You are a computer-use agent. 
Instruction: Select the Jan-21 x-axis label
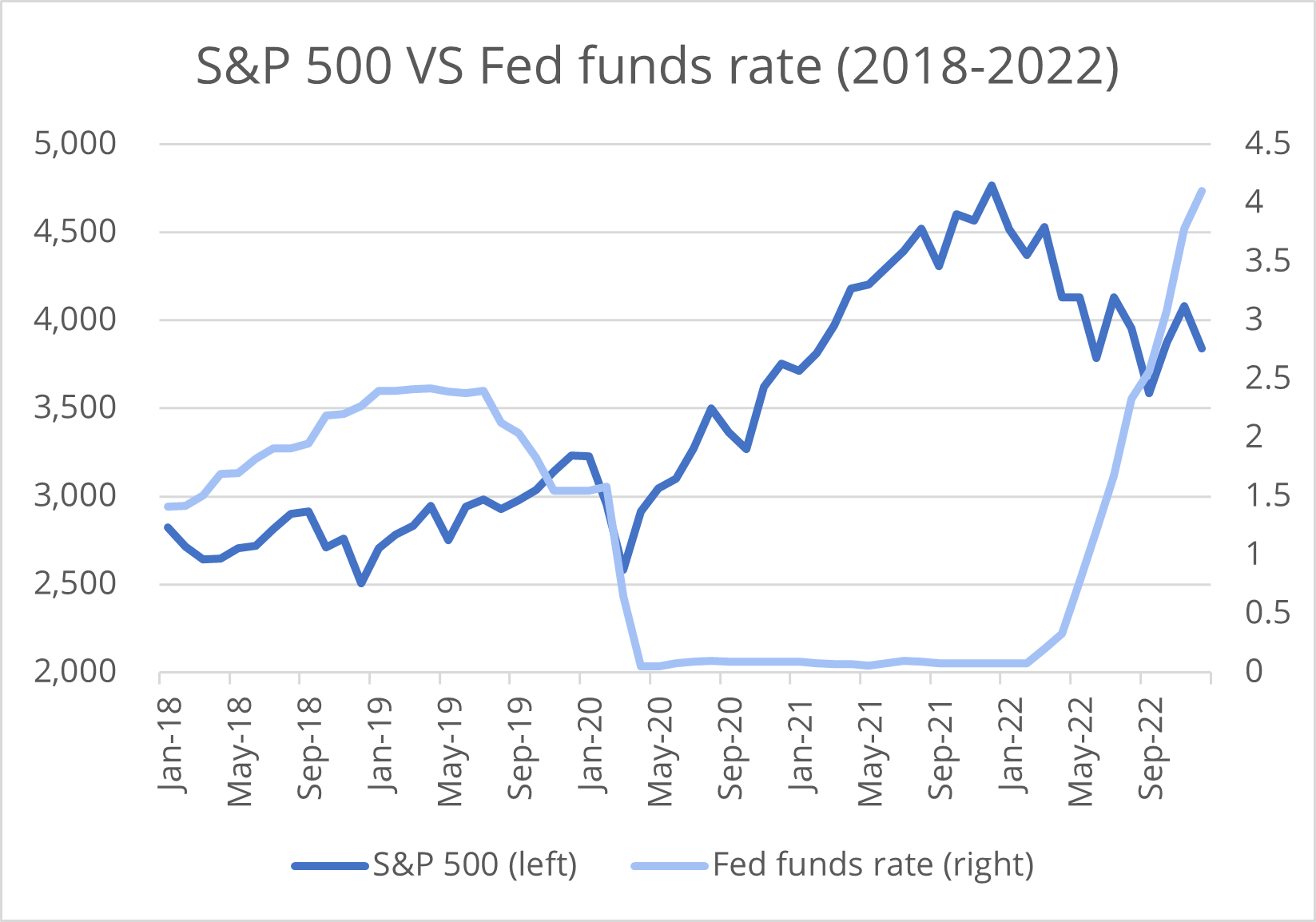(x=801, y=745)
